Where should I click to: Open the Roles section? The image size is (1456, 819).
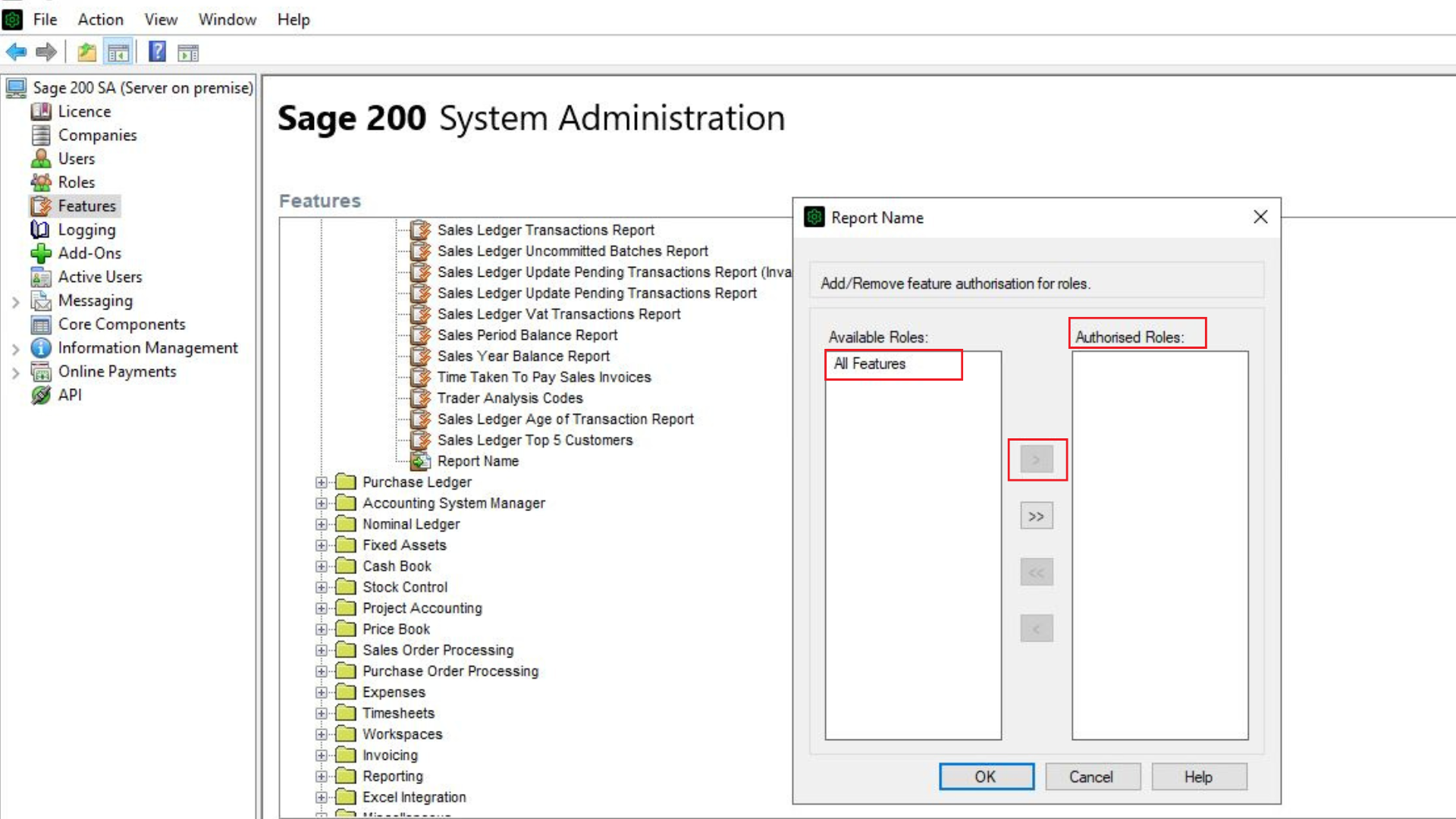point(75,182)
